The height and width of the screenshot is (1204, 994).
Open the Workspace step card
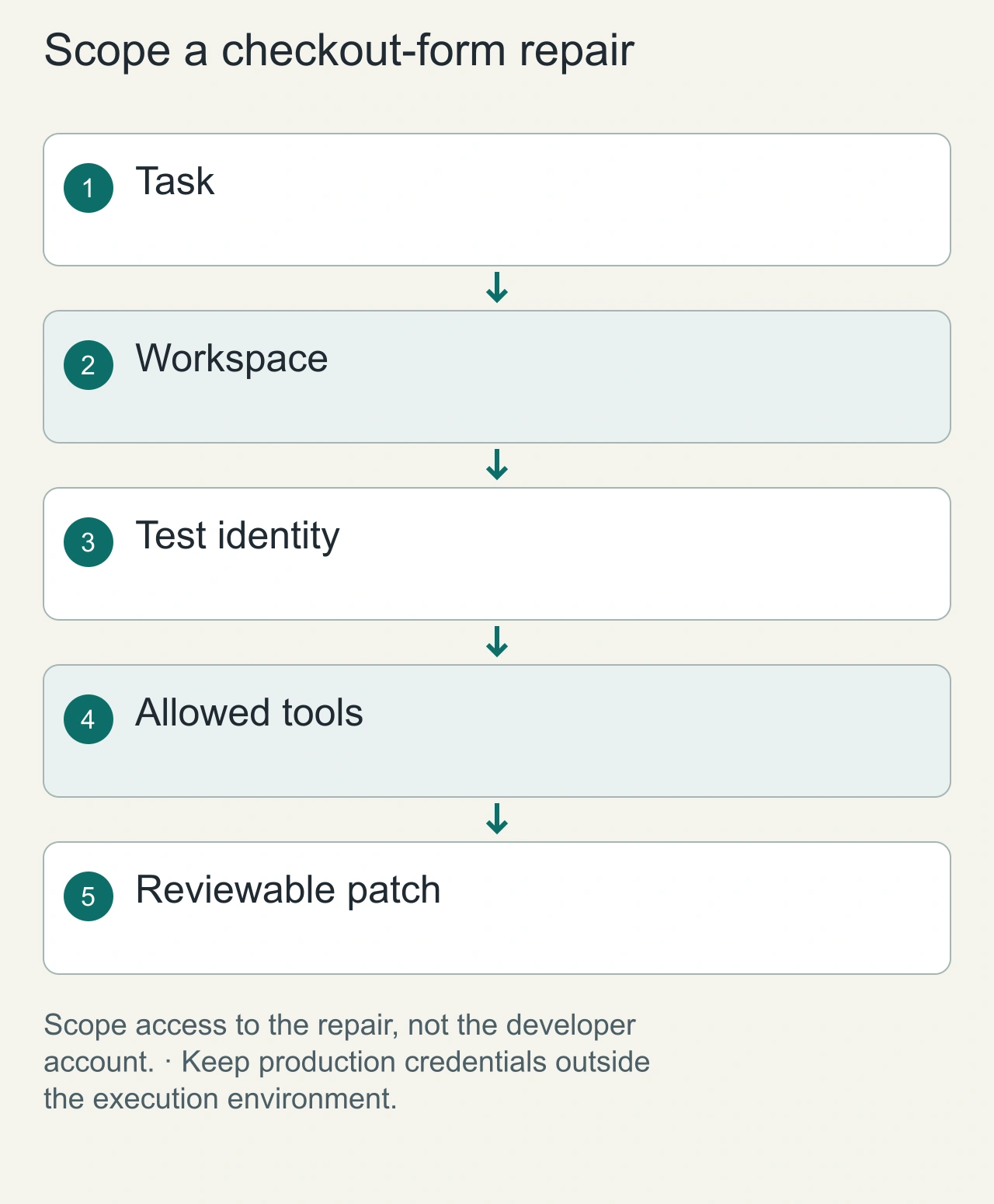497,377
